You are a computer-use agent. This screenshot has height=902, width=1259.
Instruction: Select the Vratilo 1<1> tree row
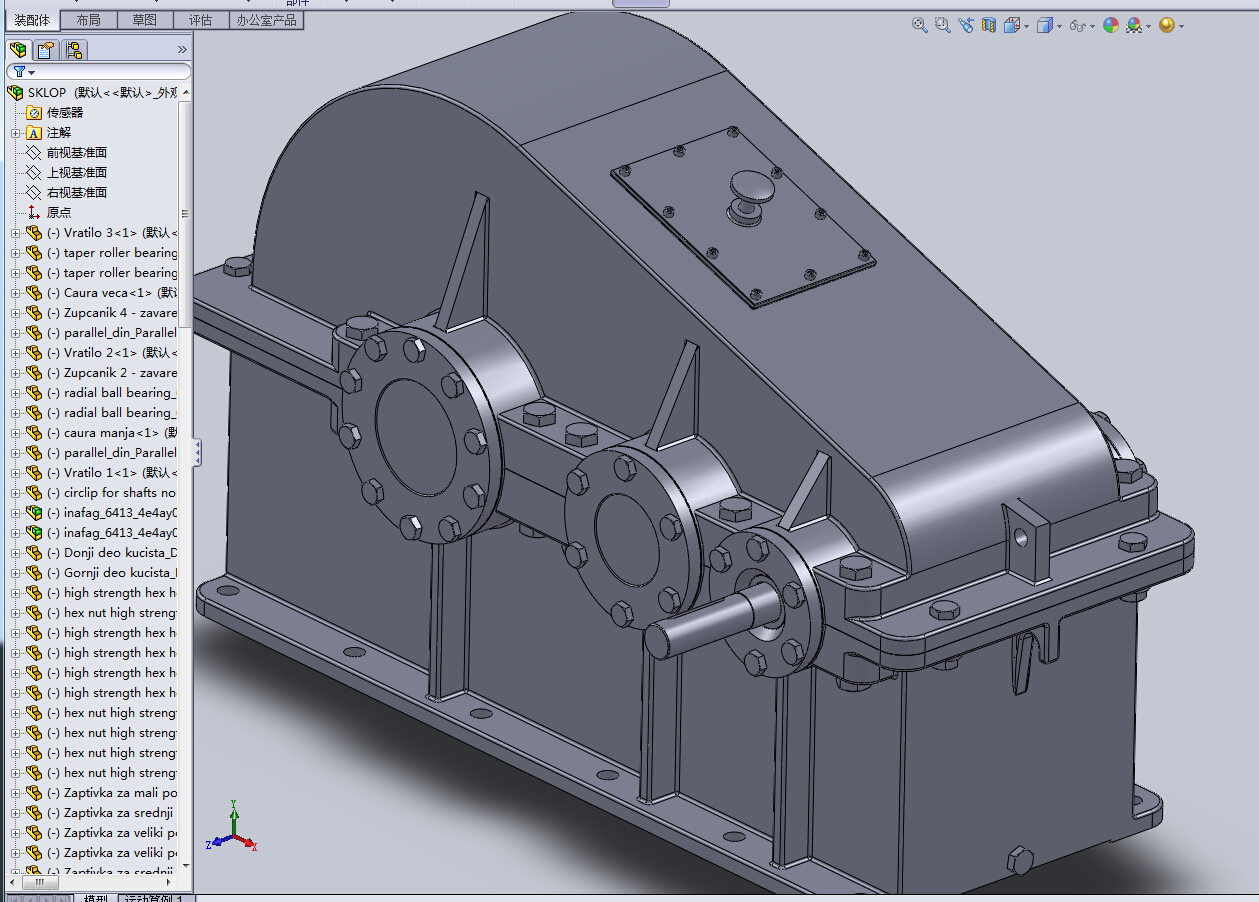coord(100,472)
